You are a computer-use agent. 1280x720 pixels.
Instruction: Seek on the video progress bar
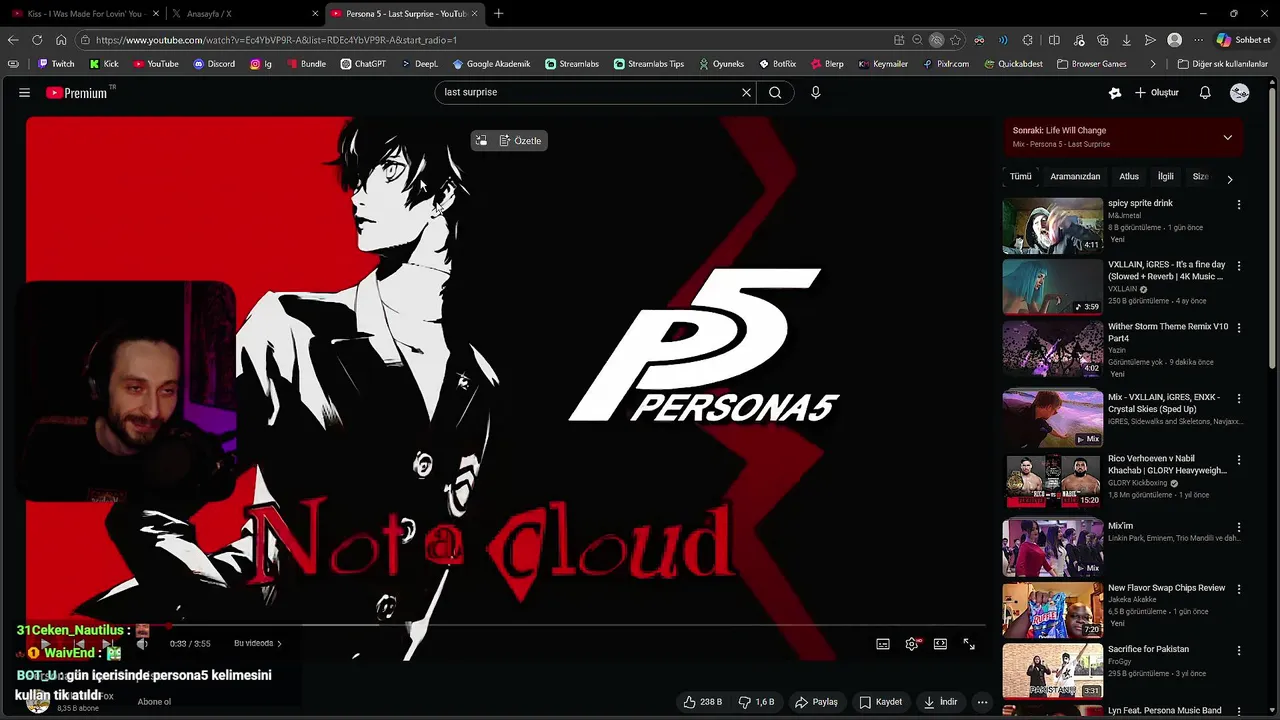pos(505,625)
